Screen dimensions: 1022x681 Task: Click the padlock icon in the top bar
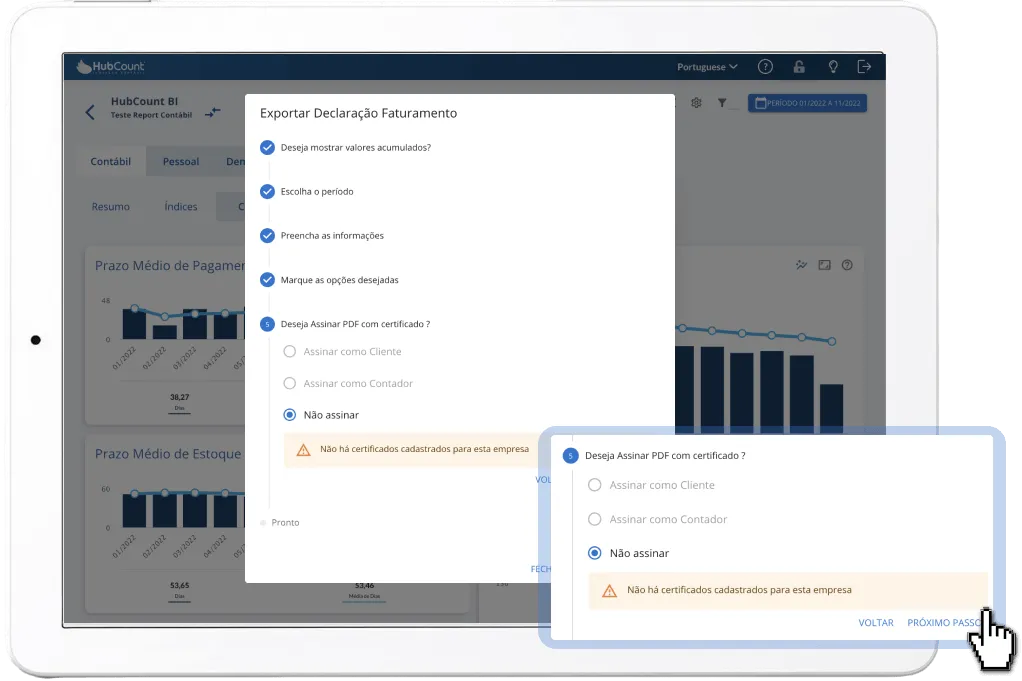(799, 66)
